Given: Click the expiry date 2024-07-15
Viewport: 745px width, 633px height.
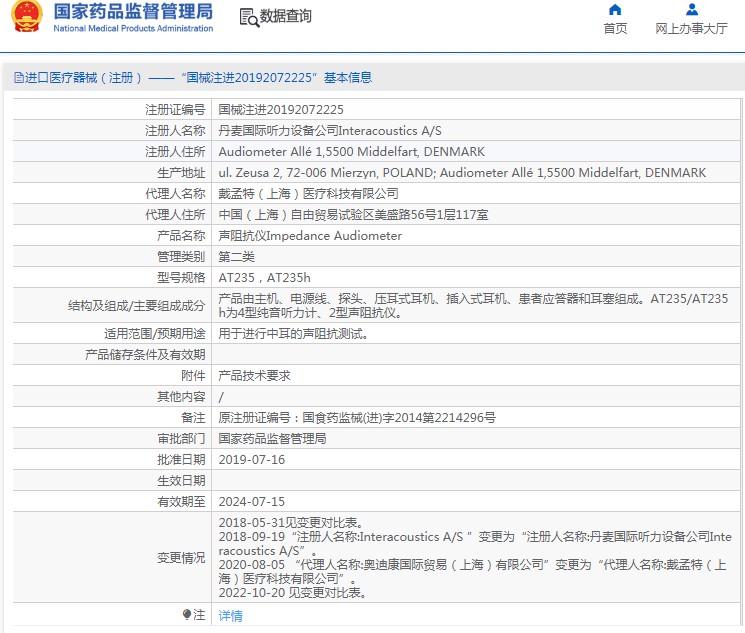Looking at the screenshot, I should point(251,502).
